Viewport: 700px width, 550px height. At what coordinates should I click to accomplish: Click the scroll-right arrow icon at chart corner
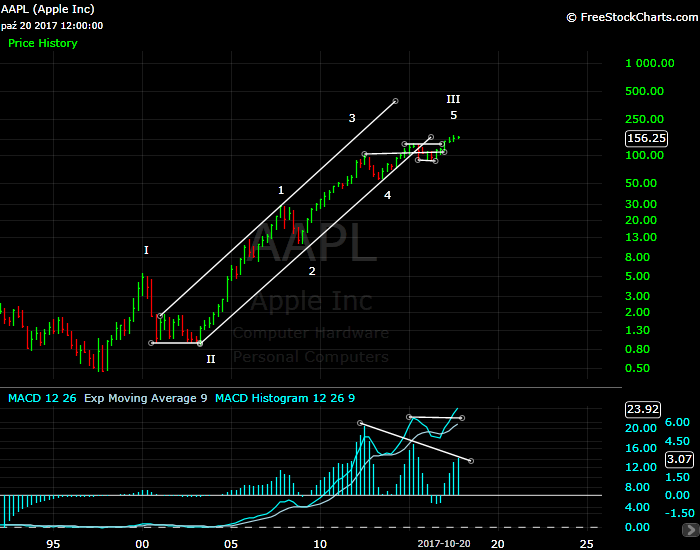click(691, 530)
